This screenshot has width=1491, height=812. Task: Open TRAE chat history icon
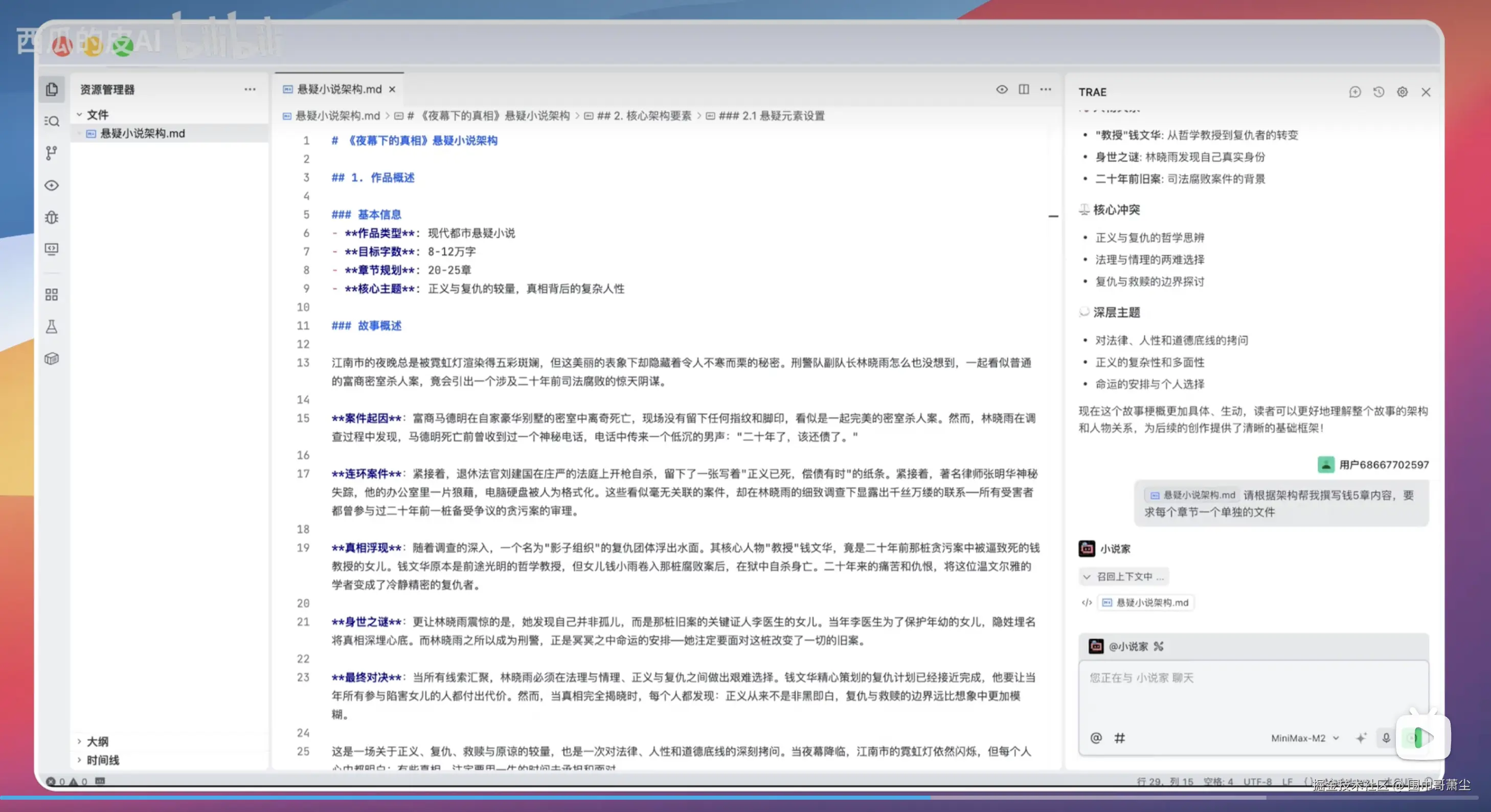click(1379, 92)
